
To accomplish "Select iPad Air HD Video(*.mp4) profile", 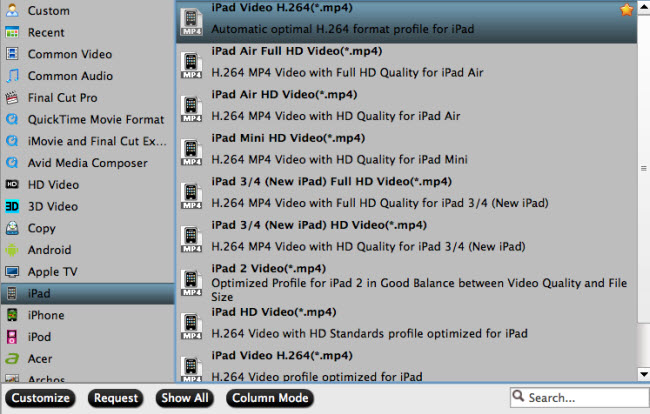I will (407, 109).
